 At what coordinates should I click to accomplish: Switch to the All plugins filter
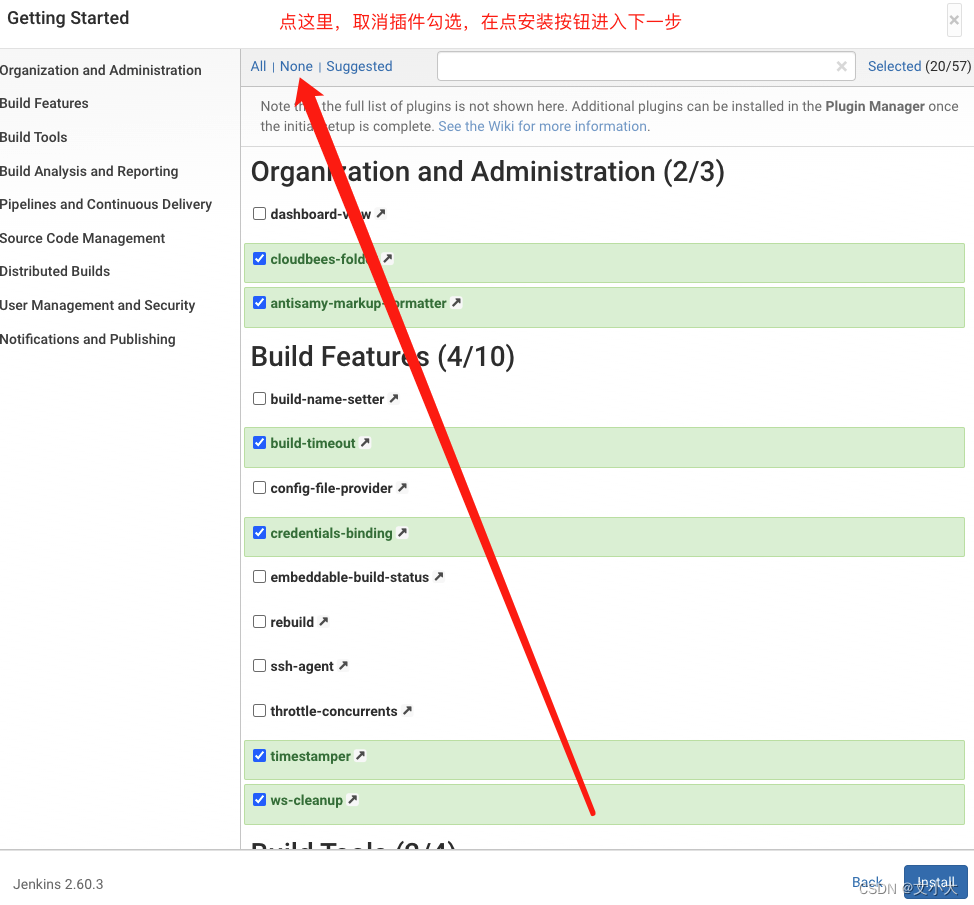pyautogui.click(x=258, y=66)
